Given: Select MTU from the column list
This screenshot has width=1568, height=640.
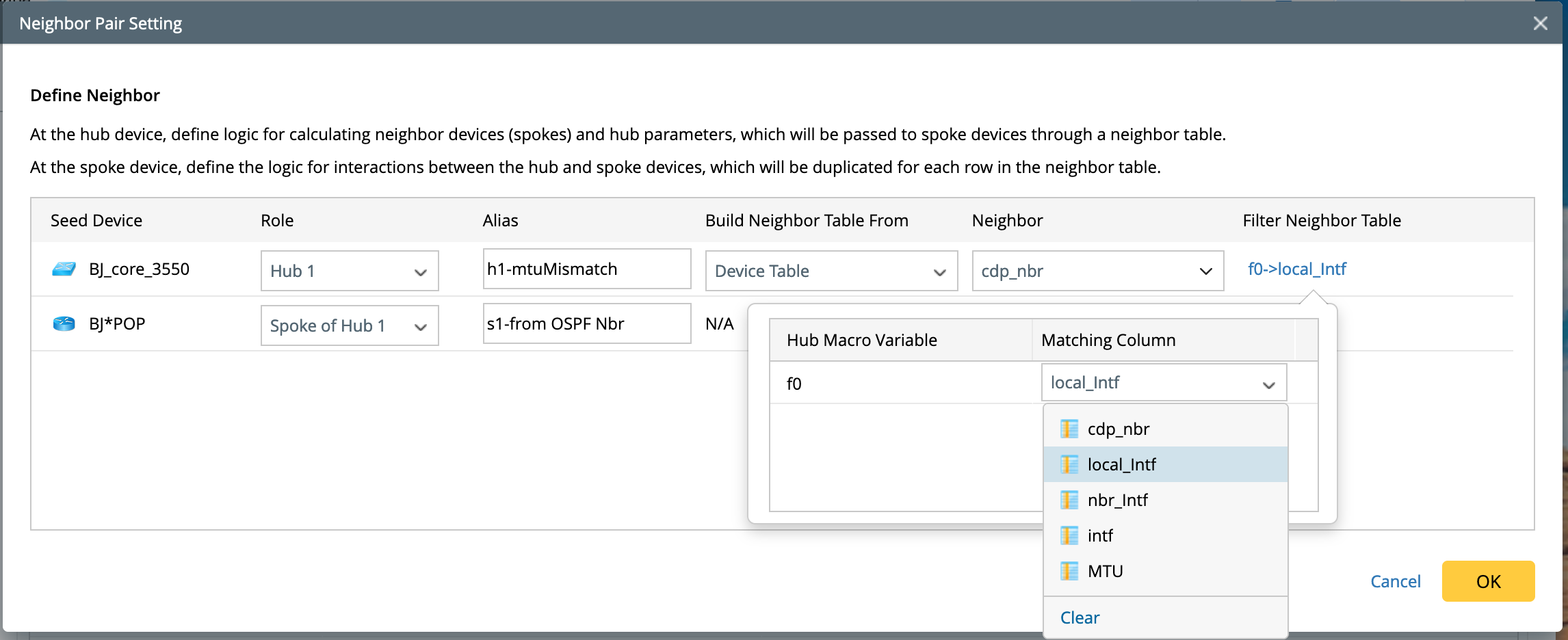Looking at the screenshot, I should click(x=1106, y=572).
